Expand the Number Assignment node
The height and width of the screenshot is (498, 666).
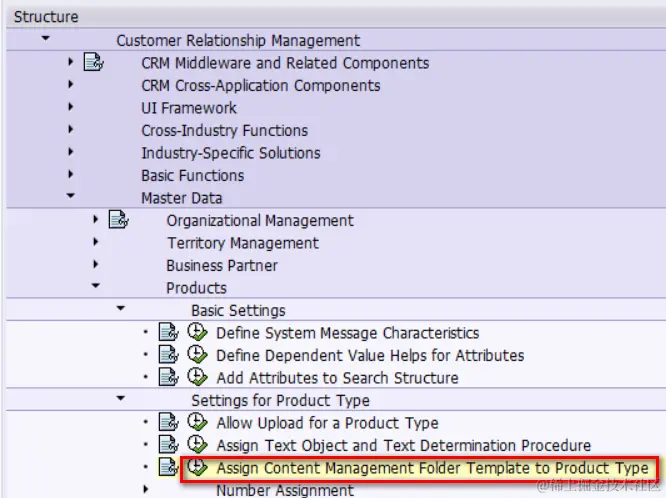(x=146, y=489)
